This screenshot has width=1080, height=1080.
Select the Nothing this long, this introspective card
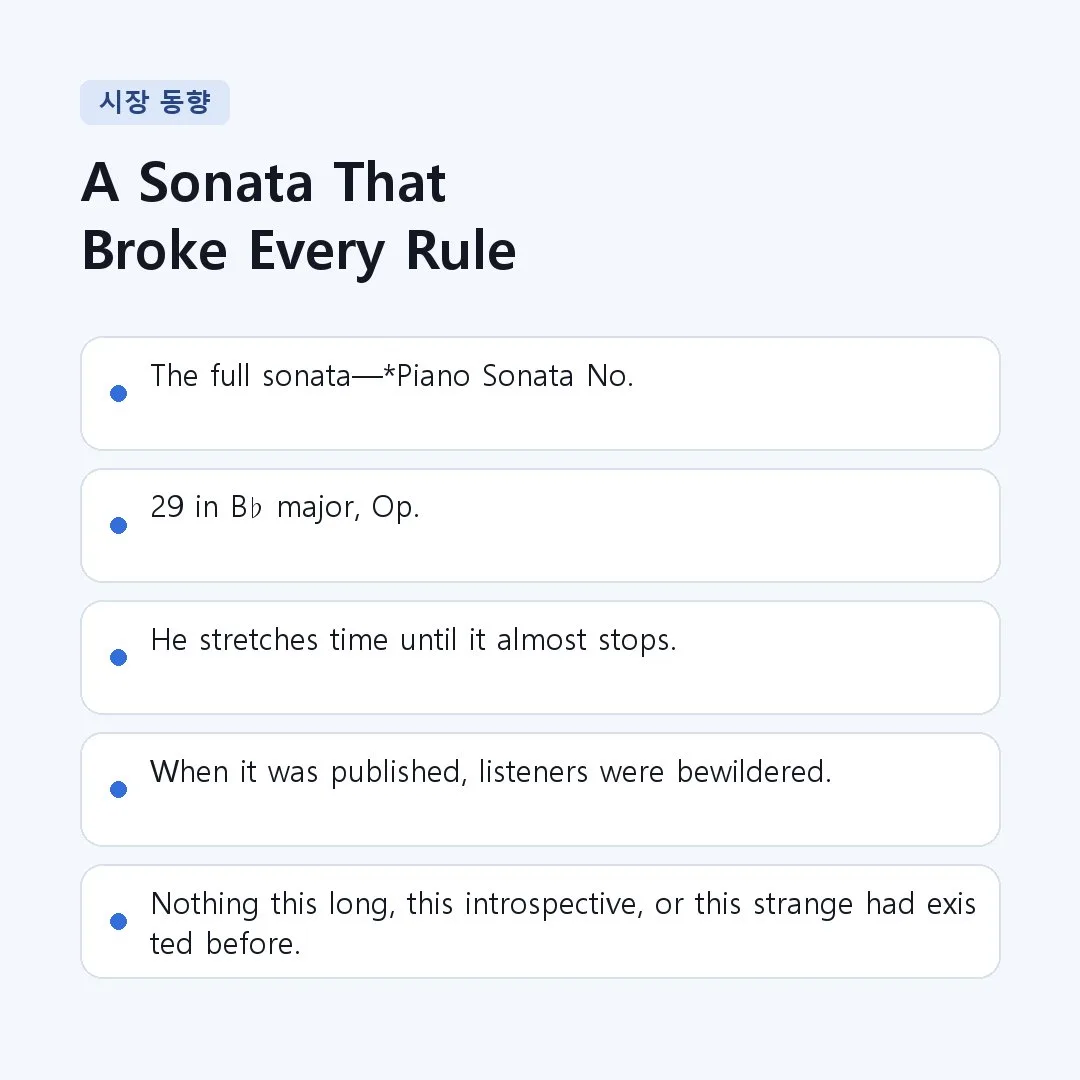(540, 922)
